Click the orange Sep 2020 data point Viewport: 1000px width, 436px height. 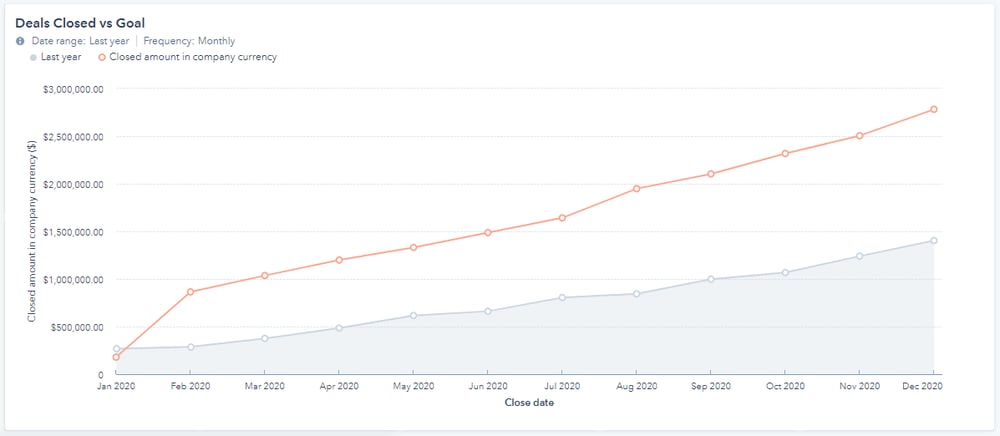[x=710, y=174]
